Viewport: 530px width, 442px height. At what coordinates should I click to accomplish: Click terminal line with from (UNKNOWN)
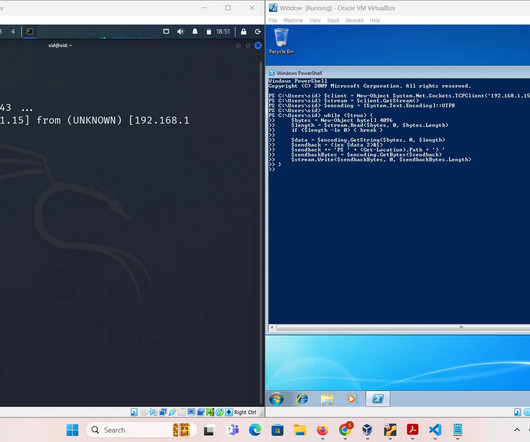pyautogui.click(x=95, y=120)
